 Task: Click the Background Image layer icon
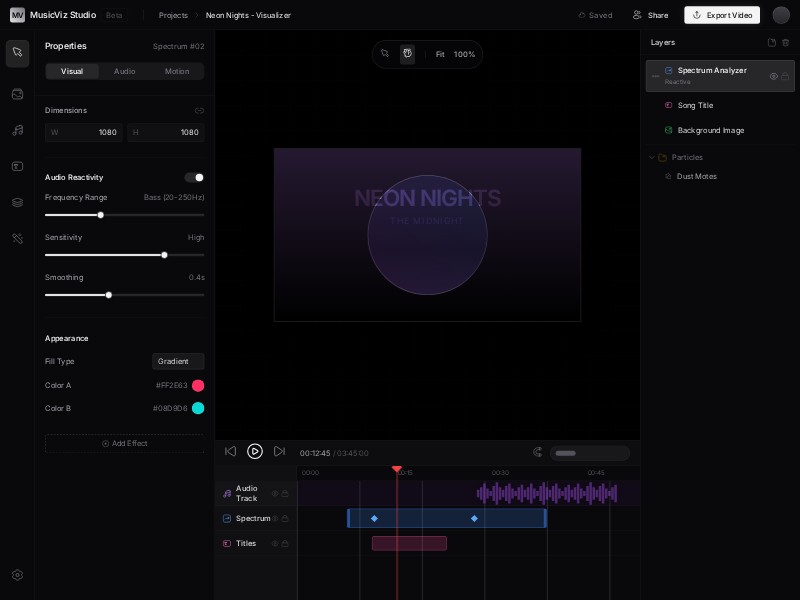pyautogui.click(x=668, y=130)
